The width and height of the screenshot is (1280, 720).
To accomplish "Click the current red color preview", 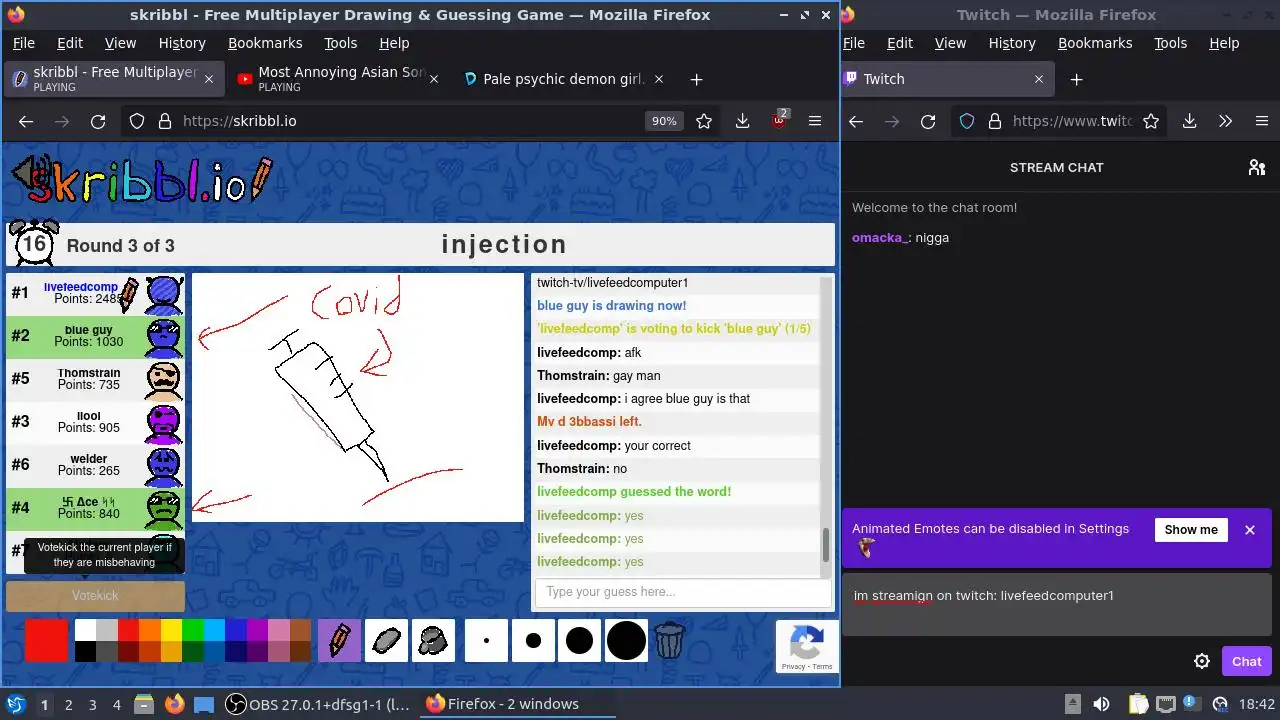I will [x=46, y=641].
